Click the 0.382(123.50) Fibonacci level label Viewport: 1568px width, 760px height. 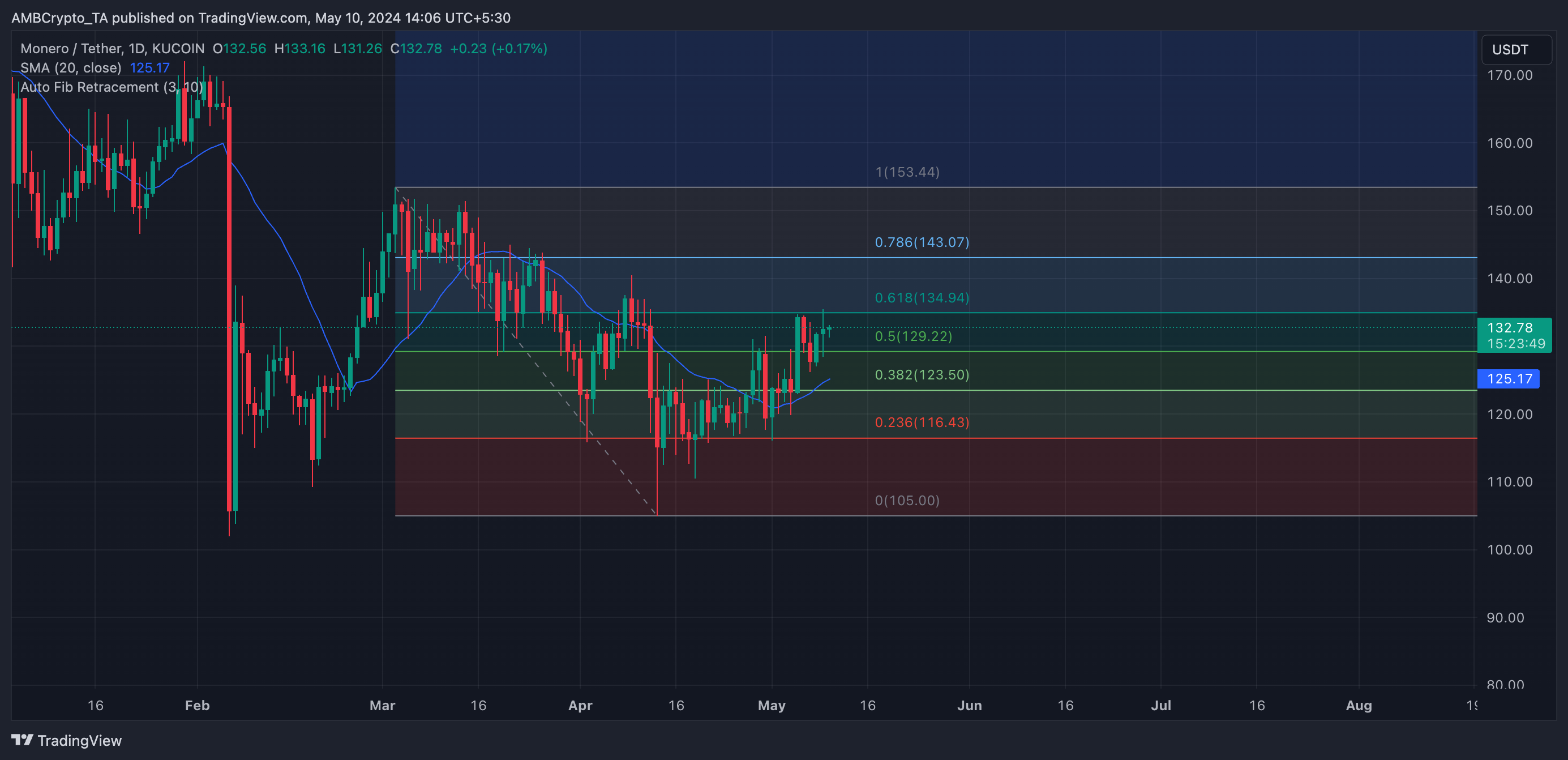922,374
